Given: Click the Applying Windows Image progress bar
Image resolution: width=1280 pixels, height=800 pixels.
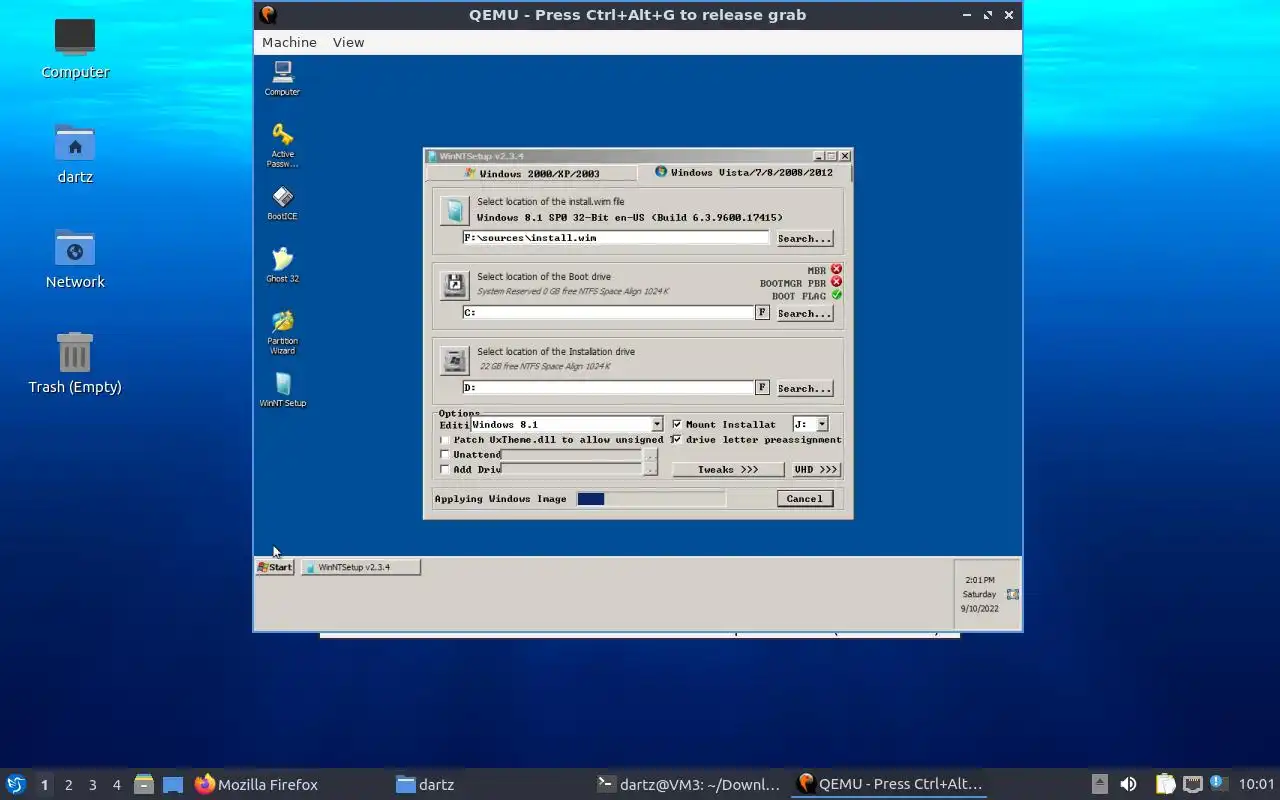Looking at the screenshot, I should point(651,499).
